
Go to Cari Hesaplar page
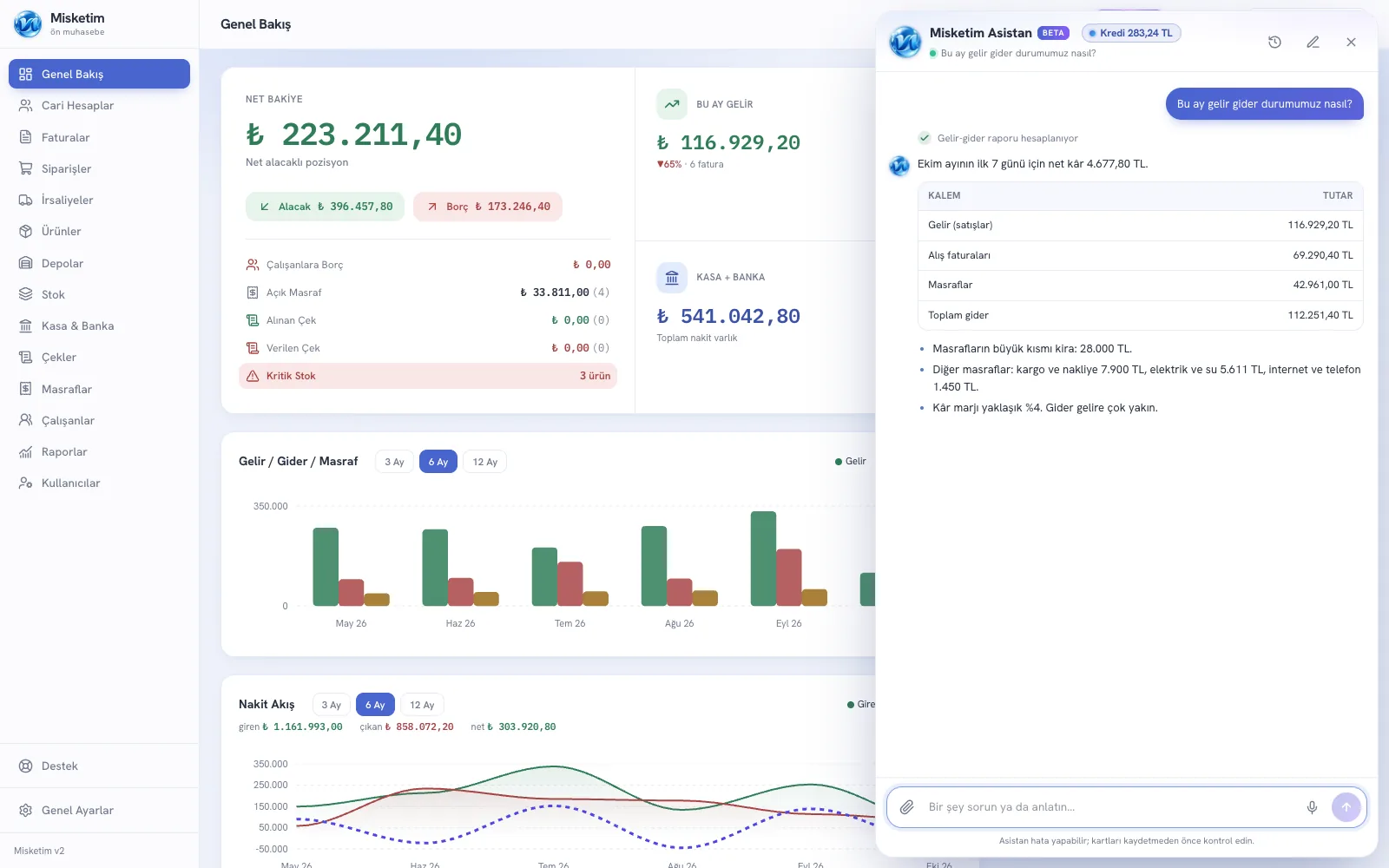coord(99,106)
